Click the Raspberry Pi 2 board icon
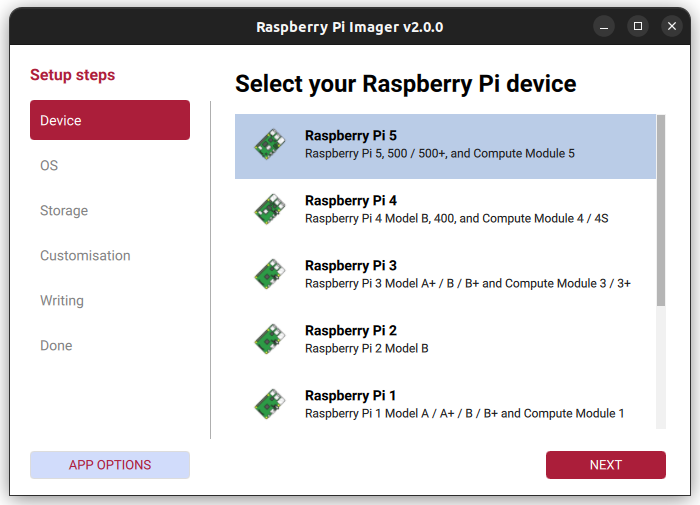This screenshot has height=505, width=700. pos(269,341)
